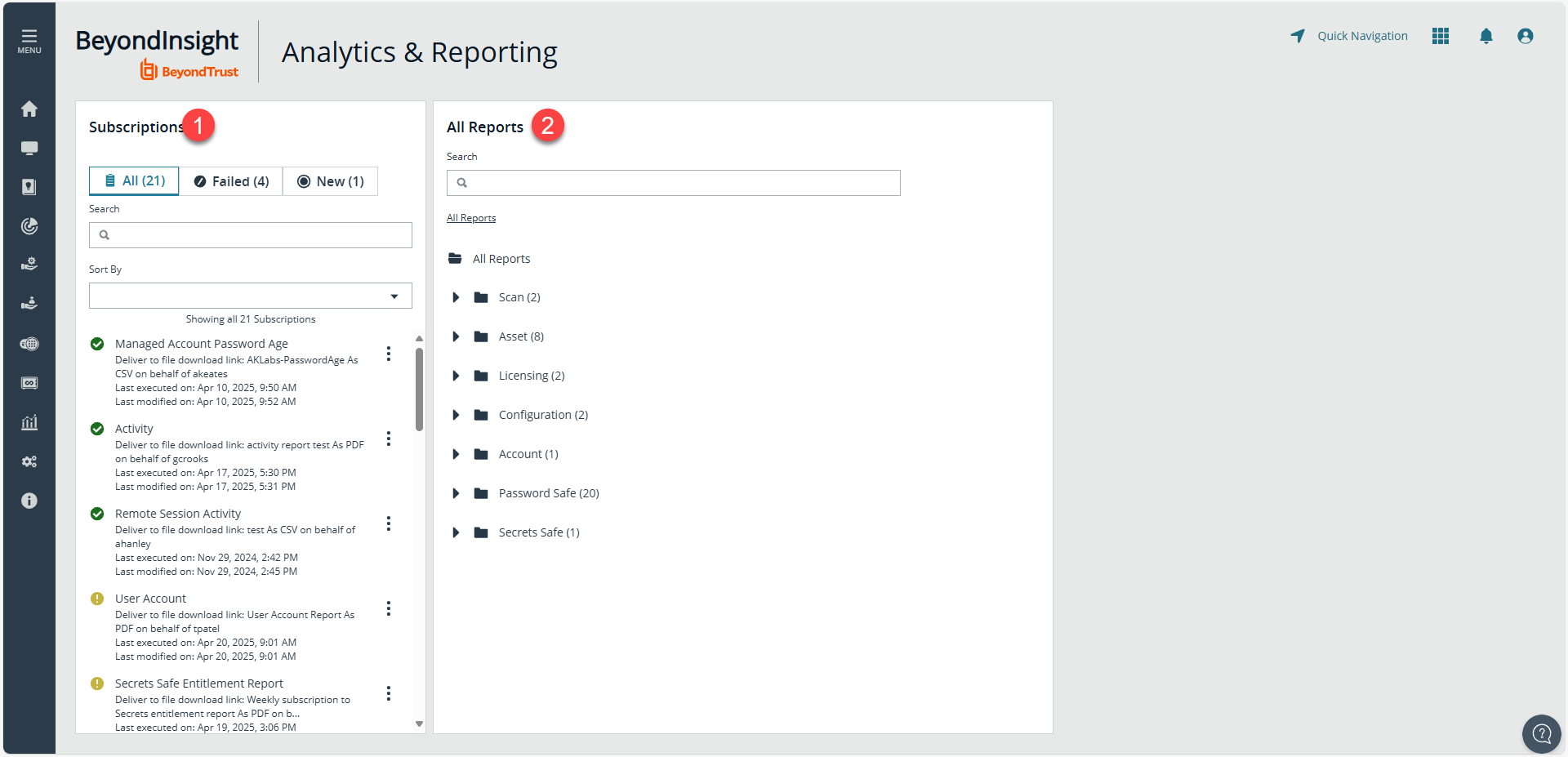This screenshot has height=757, width=1568.
Task: Select the Password Safe (20) label
Action: pyautogui.click(x=549, y=493)
